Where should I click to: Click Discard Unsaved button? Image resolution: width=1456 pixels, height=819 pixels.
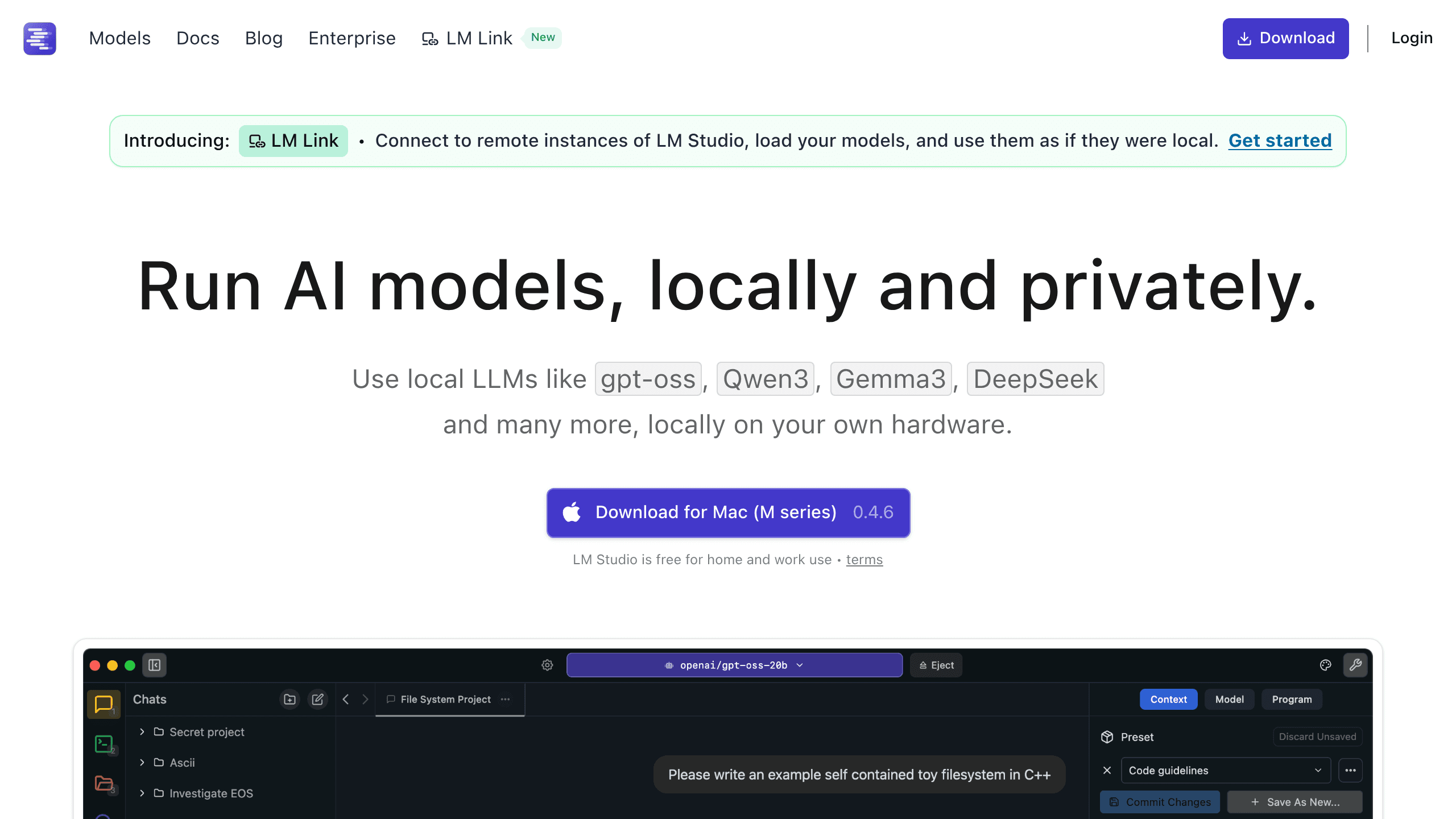point(1317,737)
